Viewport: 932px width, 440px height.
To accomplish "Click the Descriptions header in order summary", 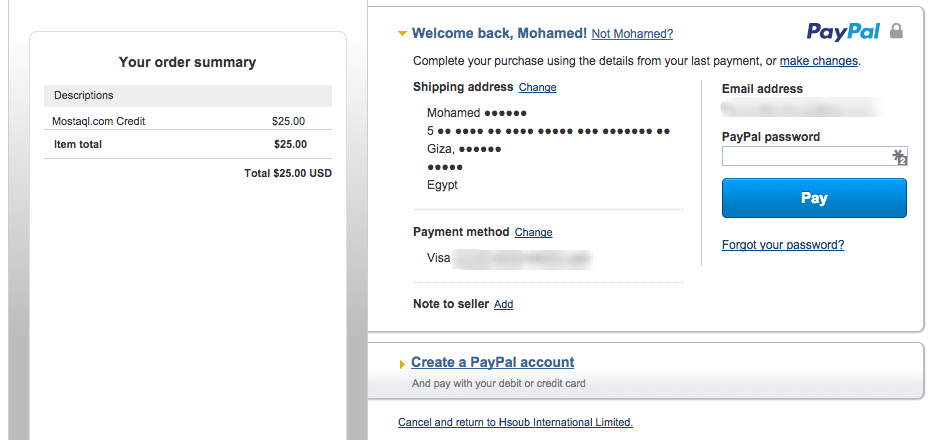I will [x=84, y=96].
